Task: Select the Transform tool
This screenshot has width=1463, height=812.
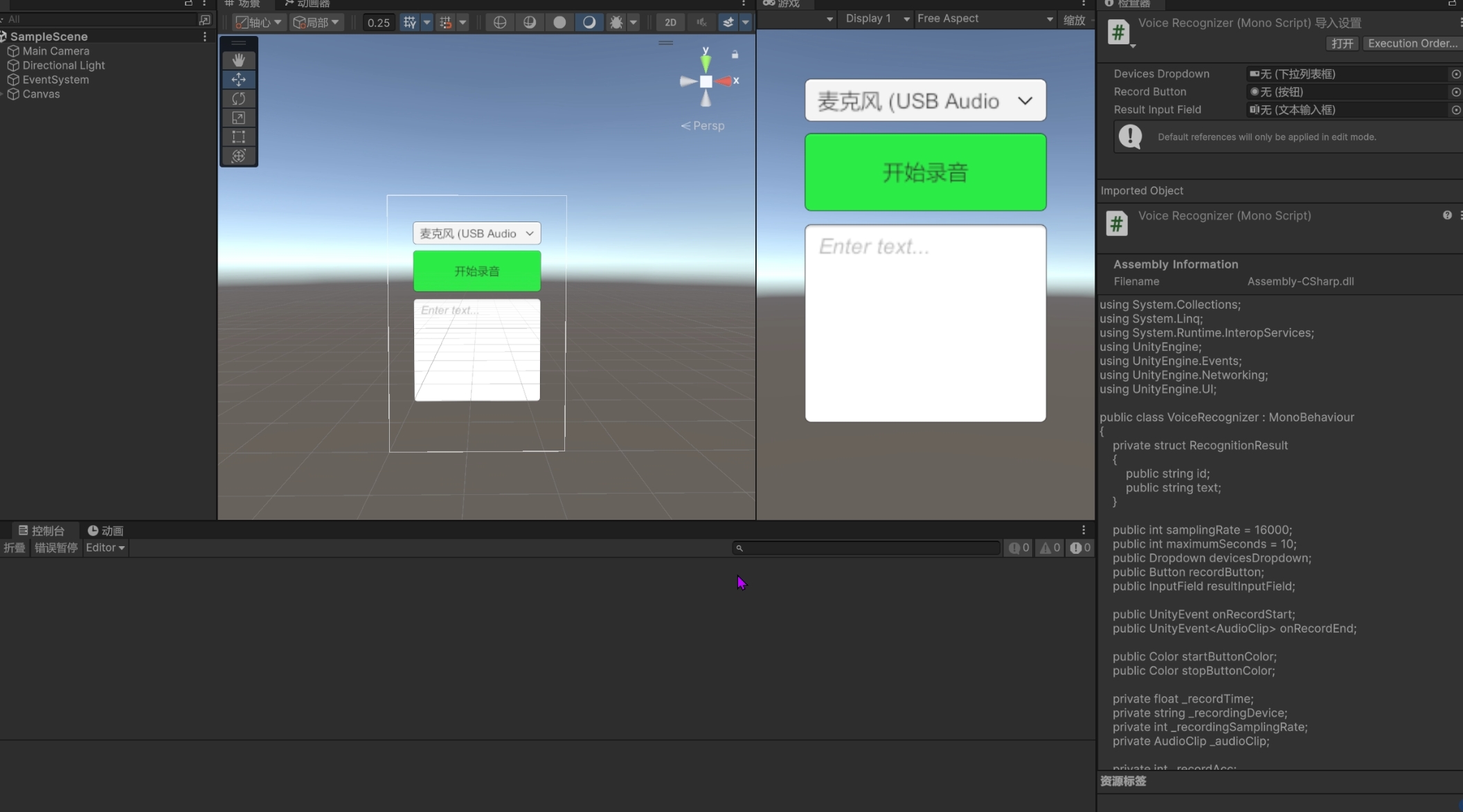Action: (238, 156)
